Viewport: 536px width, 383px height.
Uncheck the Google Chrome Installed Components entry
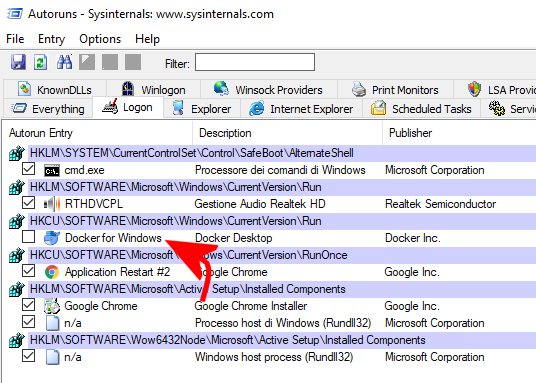point(28,304)
